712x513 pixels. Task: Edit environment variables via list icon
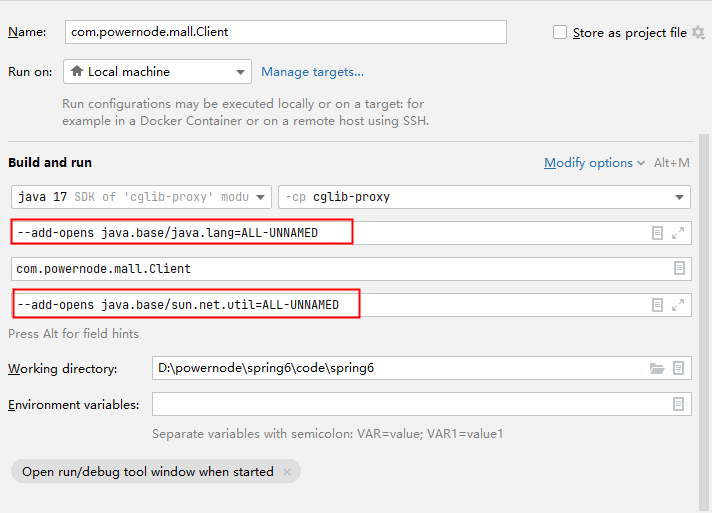point(679,404)
